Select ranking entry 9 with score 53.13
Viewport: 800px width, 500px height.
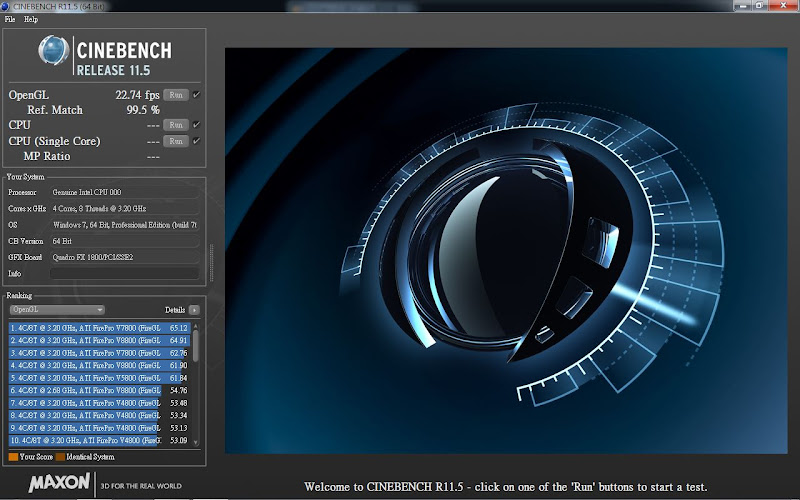[99, 428]
